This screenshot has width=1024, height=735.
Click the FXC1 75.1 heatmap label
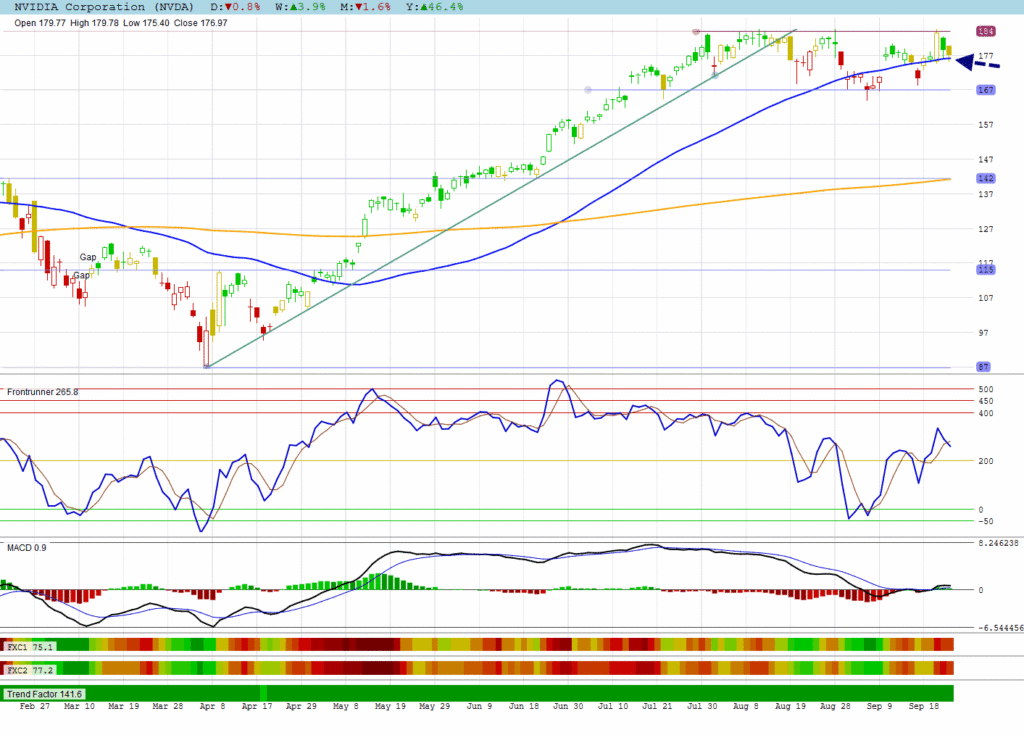pos(31,647)
